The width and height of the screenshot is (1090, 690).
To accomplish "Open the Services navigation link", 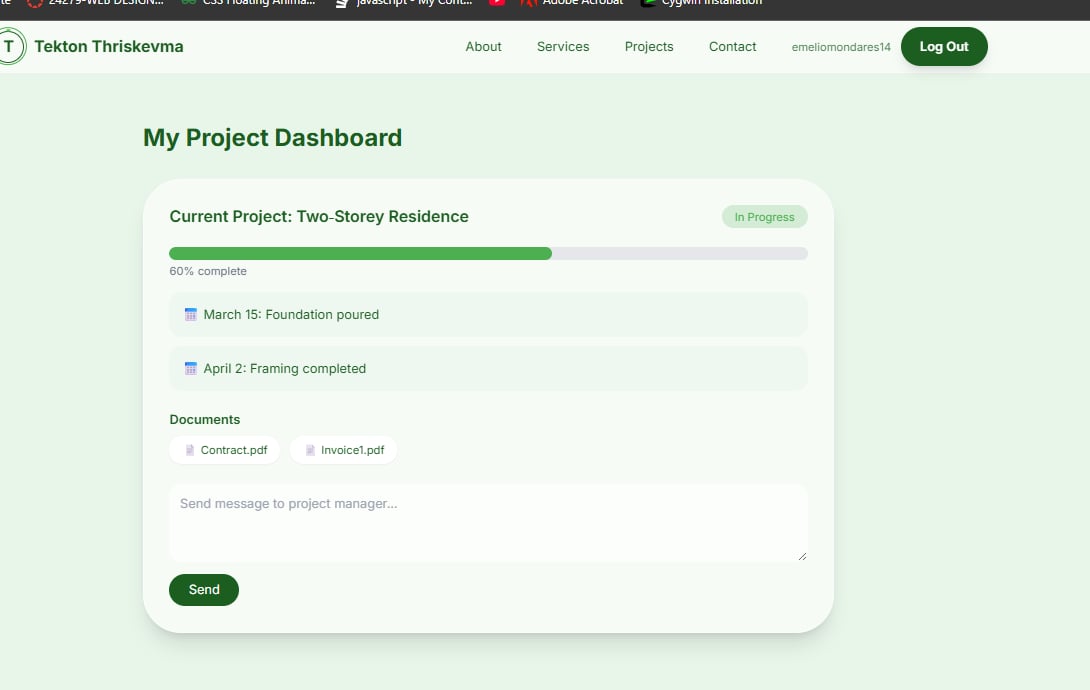I will pyautogui.click(x=562, y=47).
